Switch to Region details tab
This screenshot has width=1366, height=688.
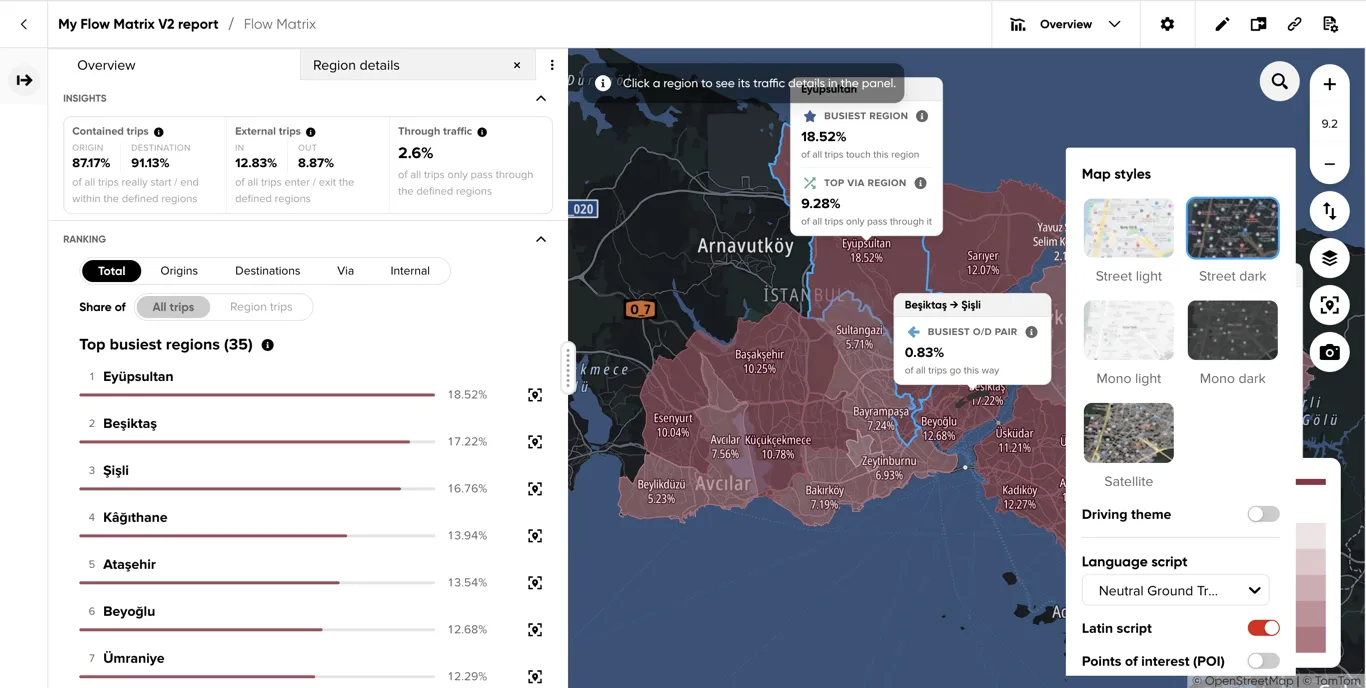tap(356, 65)
